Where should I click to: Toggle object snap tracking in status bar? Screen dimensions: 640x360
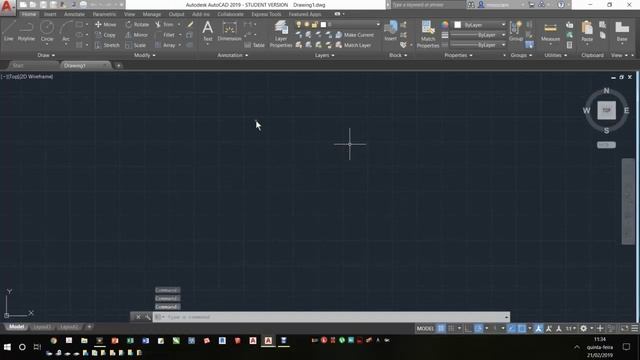511,328
